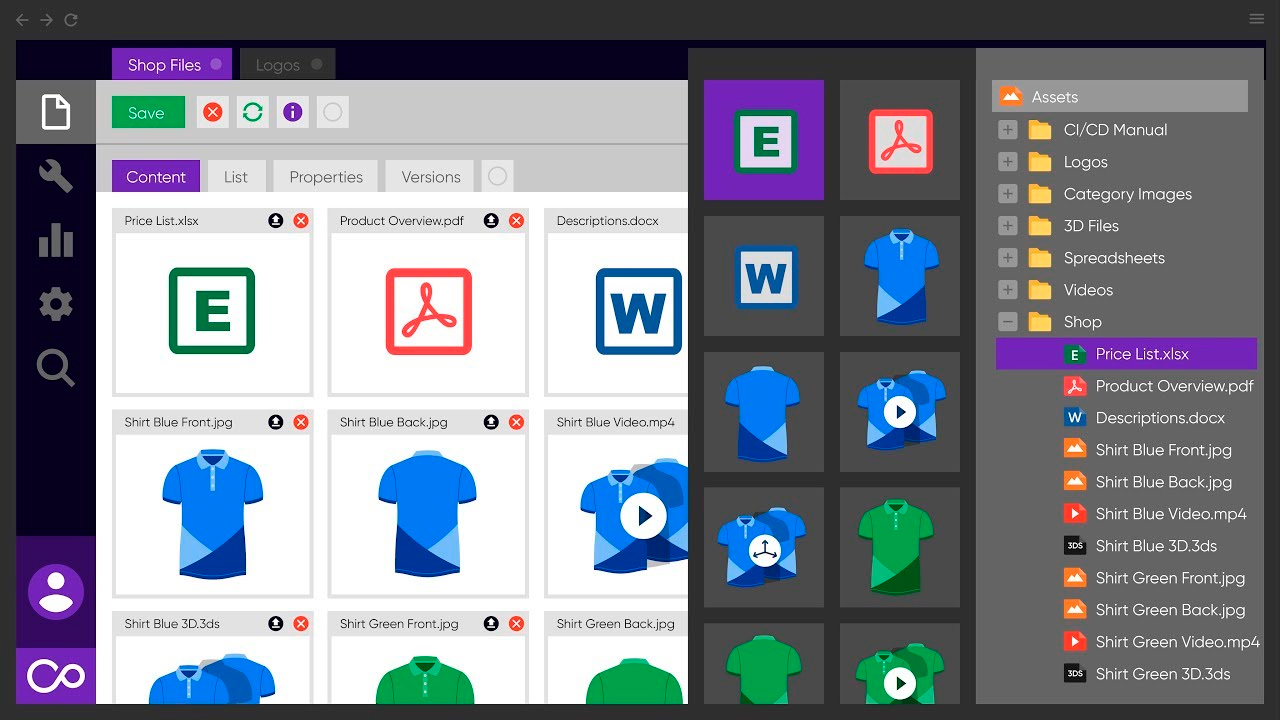
Task: Go forward with the browser forward arrow
Action: coord(46,20)
